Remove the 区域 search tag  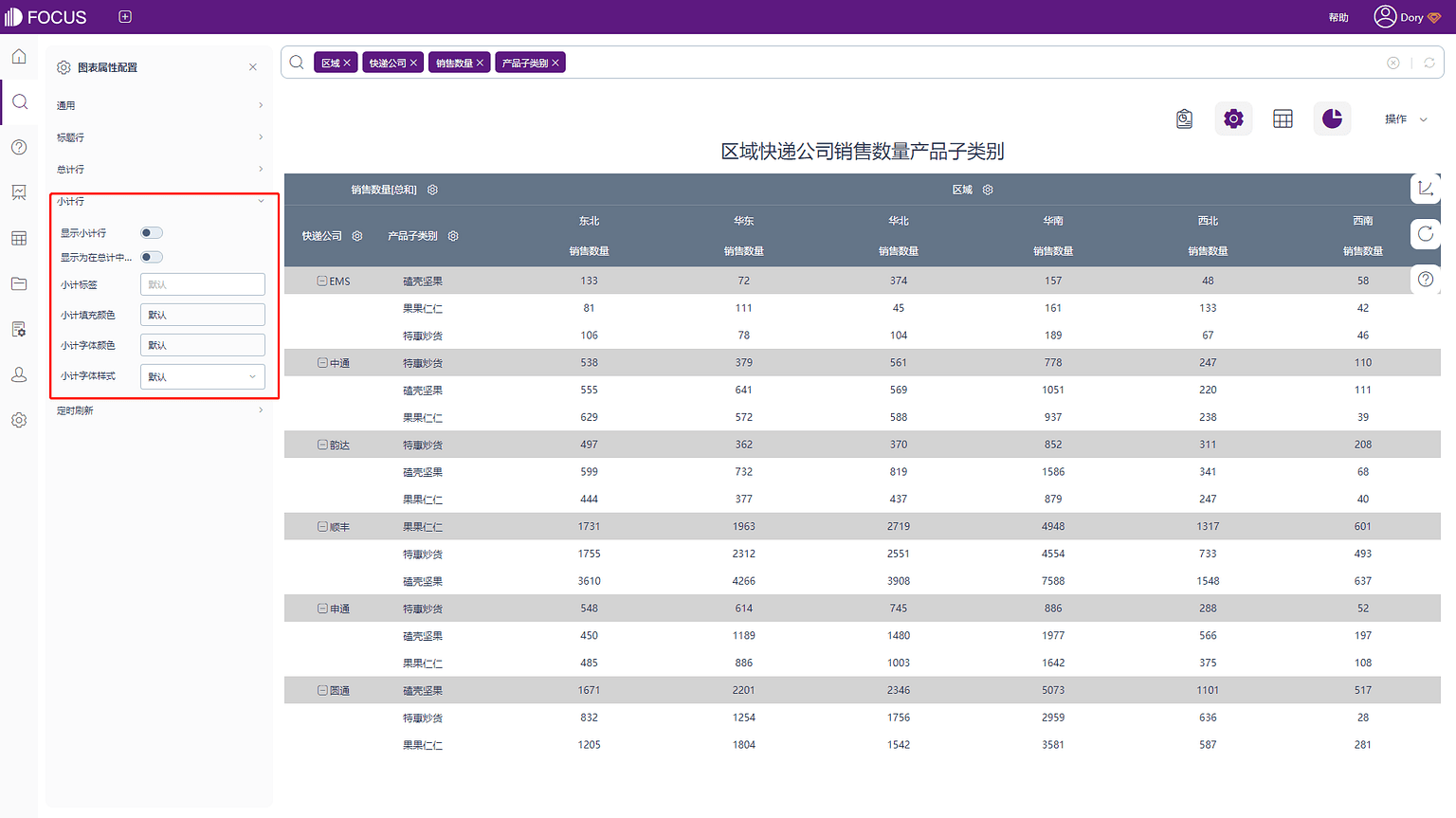pyautogui.click(x=347, y=63)
